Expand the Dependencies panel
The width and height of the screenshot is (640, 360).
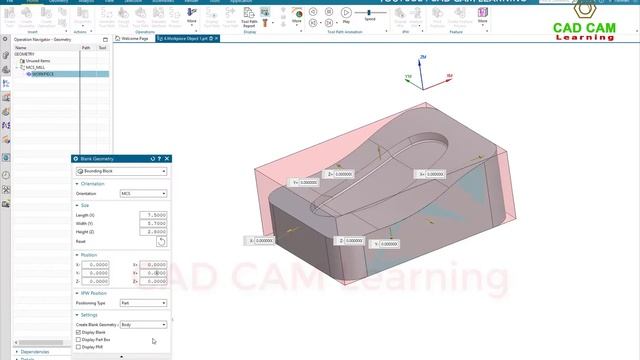pyautogui.click(x=17, y=352)
